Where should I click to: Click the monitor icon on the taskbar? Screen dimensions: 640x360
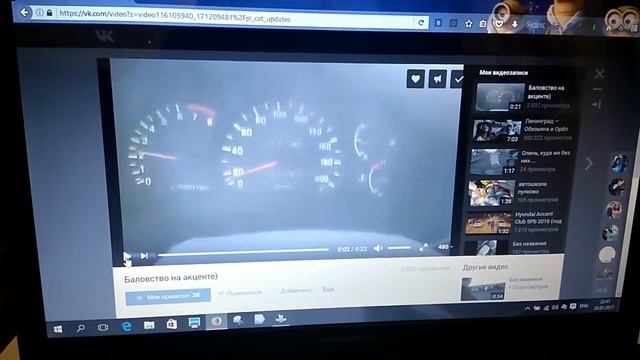coord(194,323)
